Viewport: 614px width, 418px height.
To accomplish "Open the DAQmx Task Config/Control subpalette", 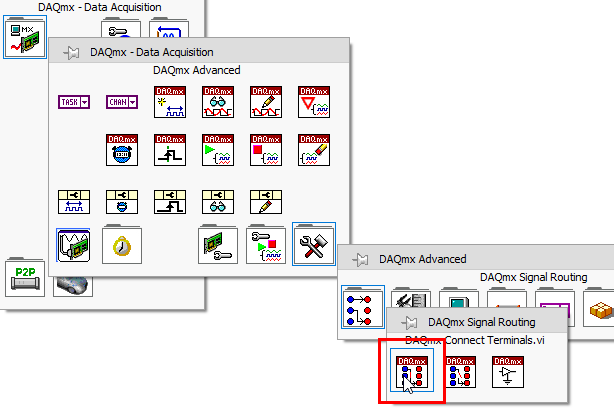I will point(266,244).
